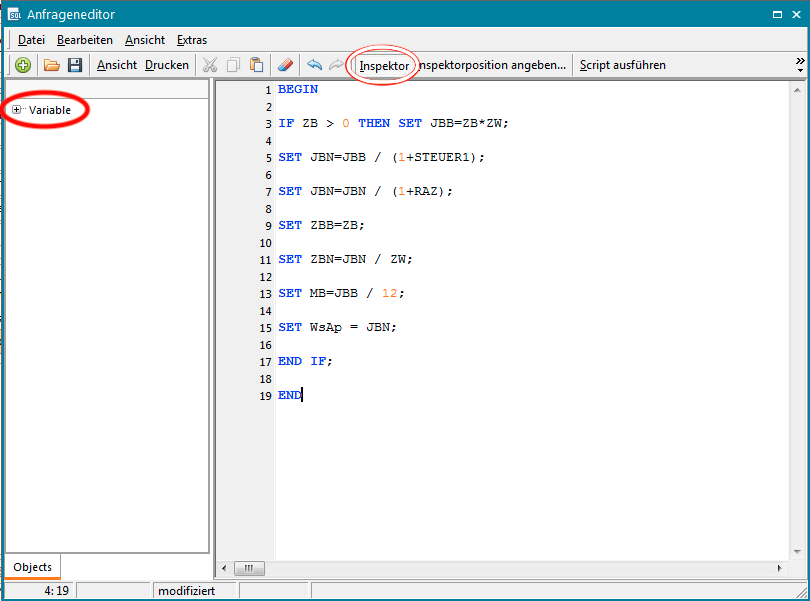Click RAZ in line 7
Image resolution: width=810 pixels, height=601 pixels.
click(426, 192)
